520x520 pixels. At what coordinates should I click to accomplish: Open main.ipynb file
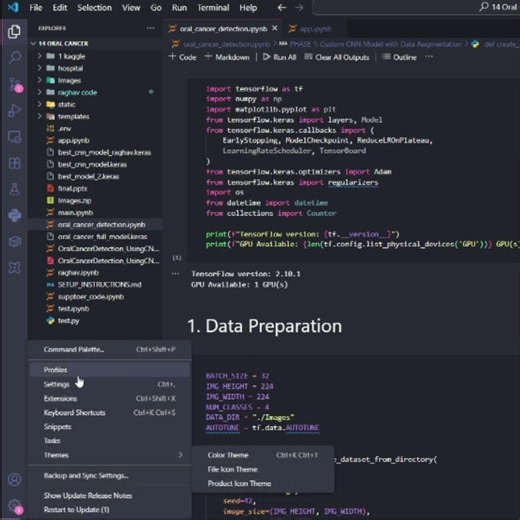[x=95, y=212]
